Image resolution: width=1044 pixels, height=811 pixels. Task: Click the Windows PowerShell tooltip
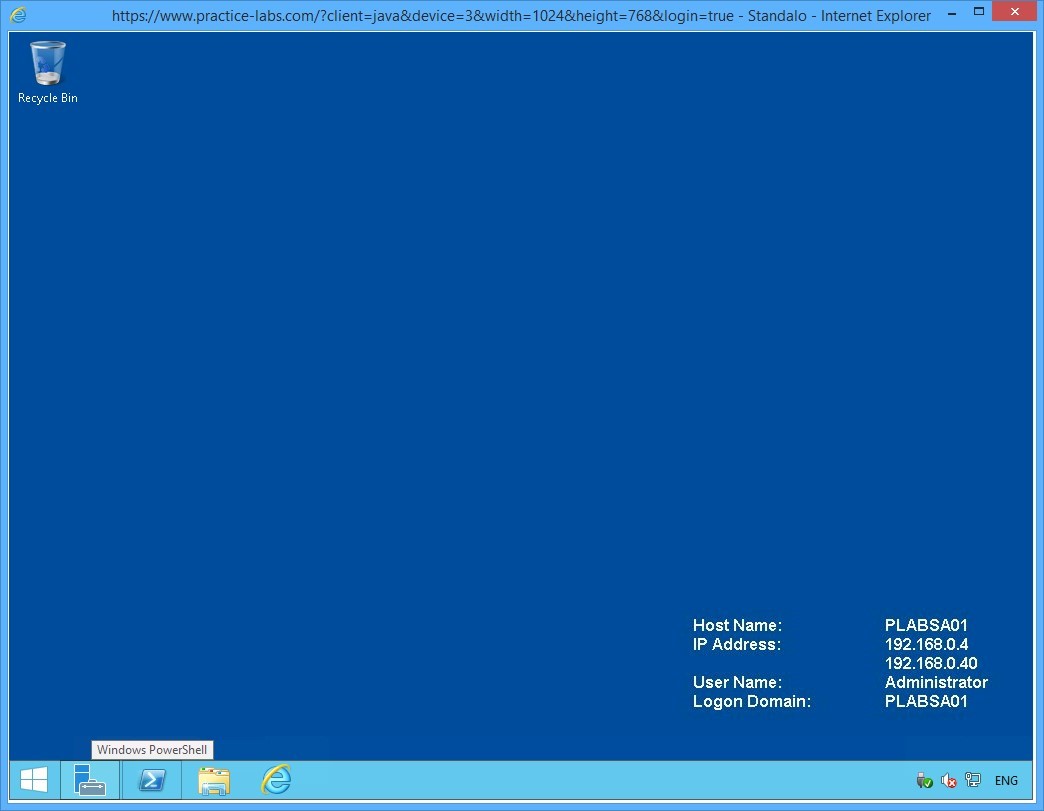[152, 750]
